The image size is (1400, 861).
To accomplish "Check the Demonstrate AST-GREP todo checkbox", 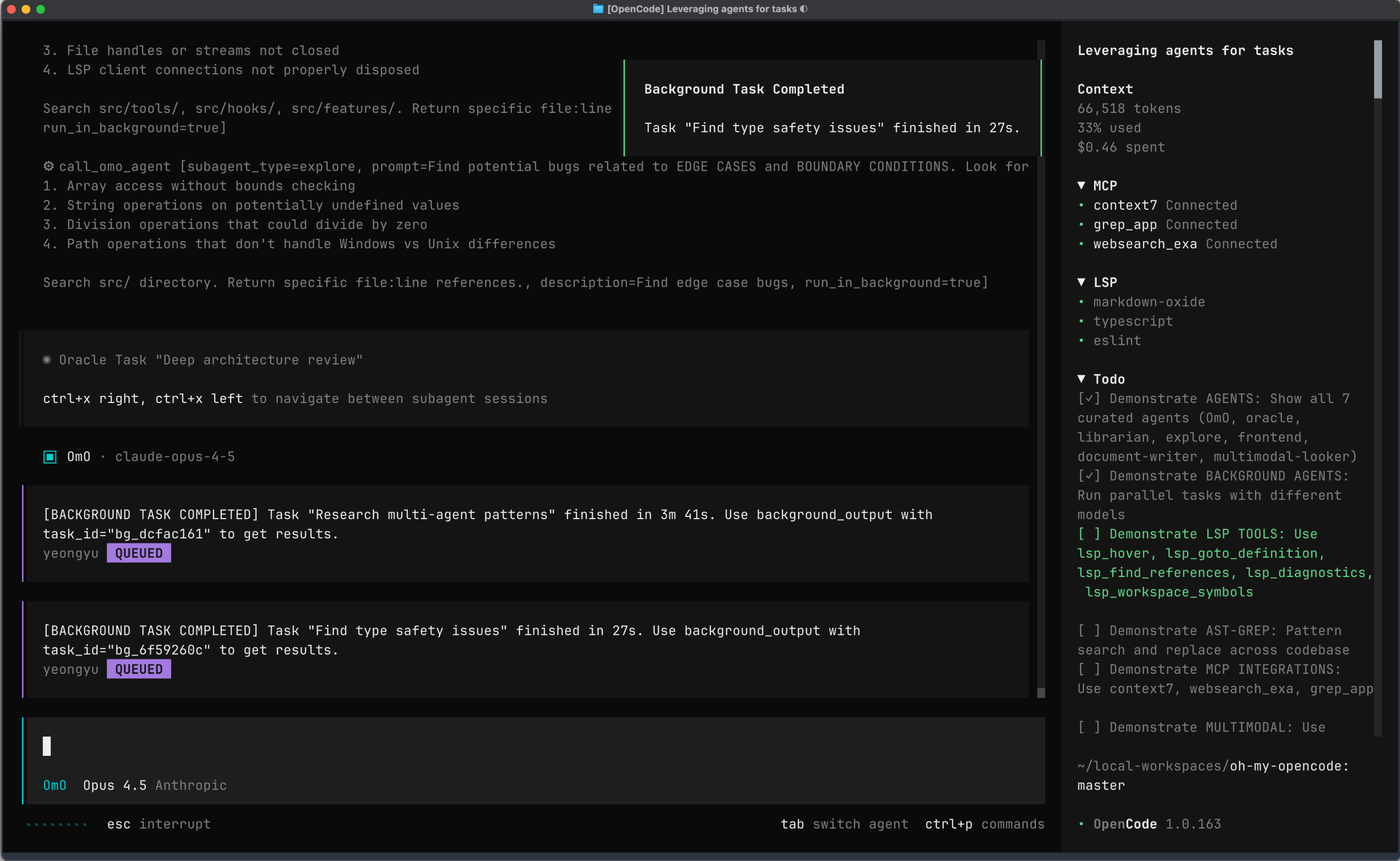I will [x=1089, y=631].
